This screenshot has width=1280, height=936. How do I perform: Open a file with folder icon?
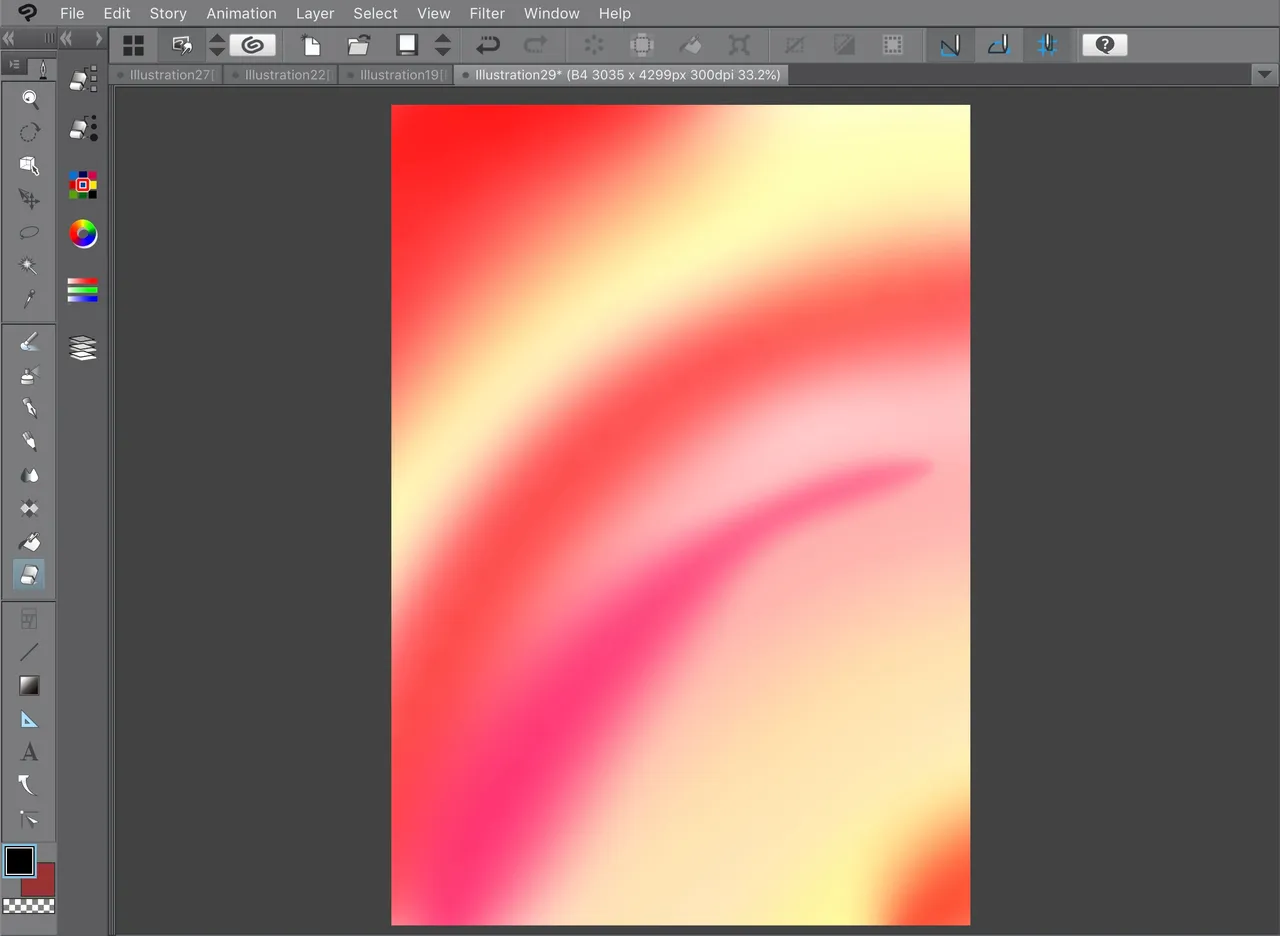(358, 45)
